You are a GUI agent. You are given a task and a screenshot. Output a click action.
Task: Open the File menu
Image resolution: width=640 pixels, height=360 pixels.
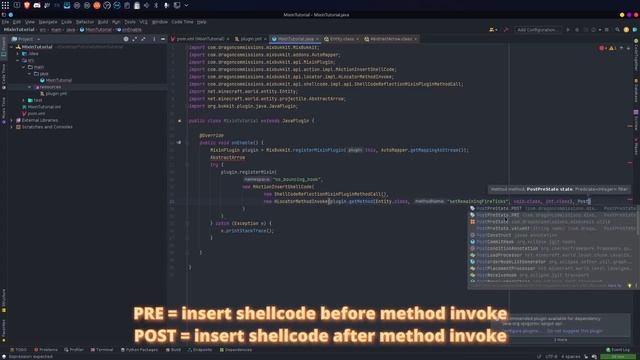(5, 22)
